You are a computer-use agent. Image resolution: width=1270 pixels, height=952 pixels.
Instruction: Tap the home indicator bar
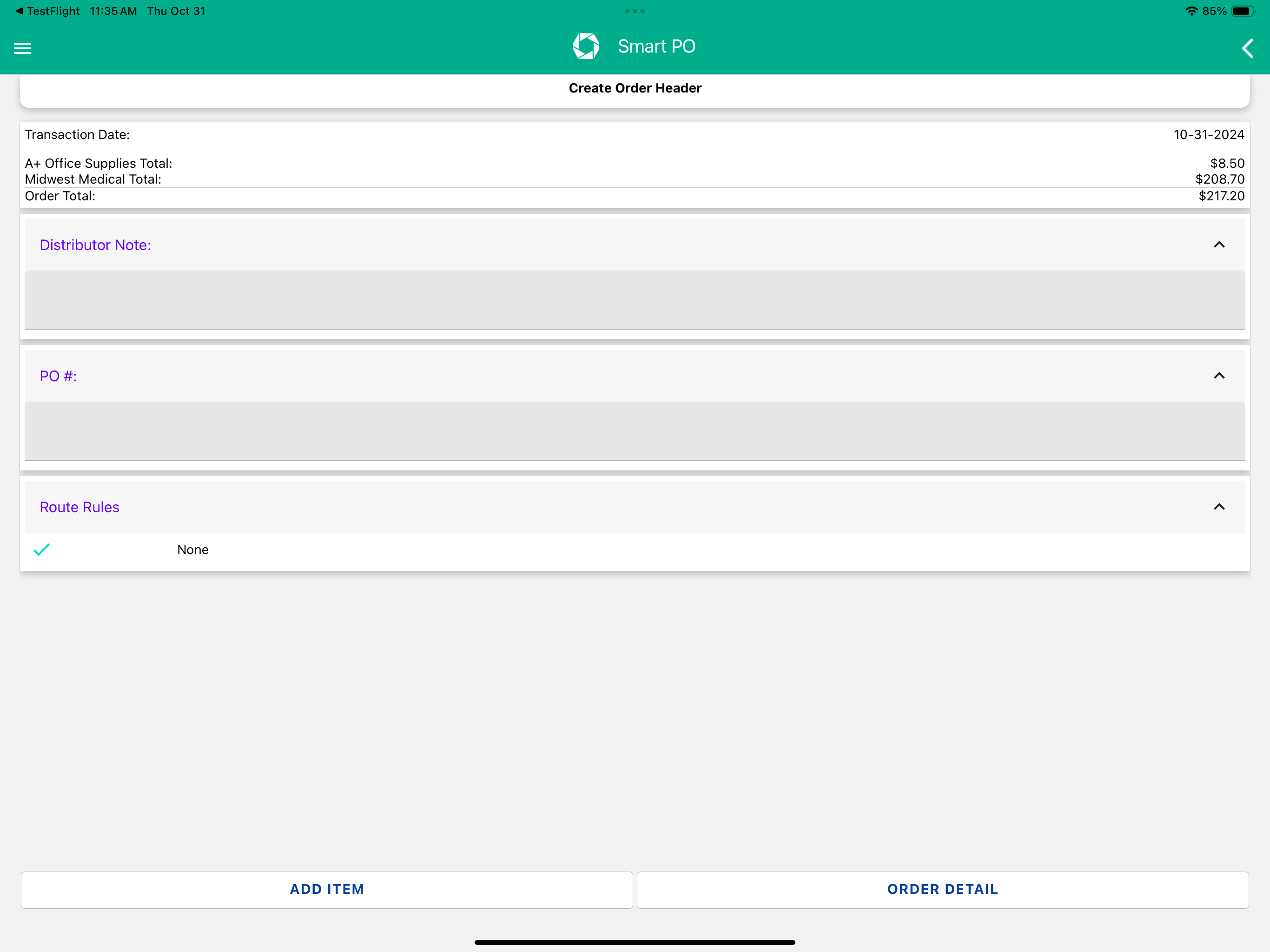635,942
